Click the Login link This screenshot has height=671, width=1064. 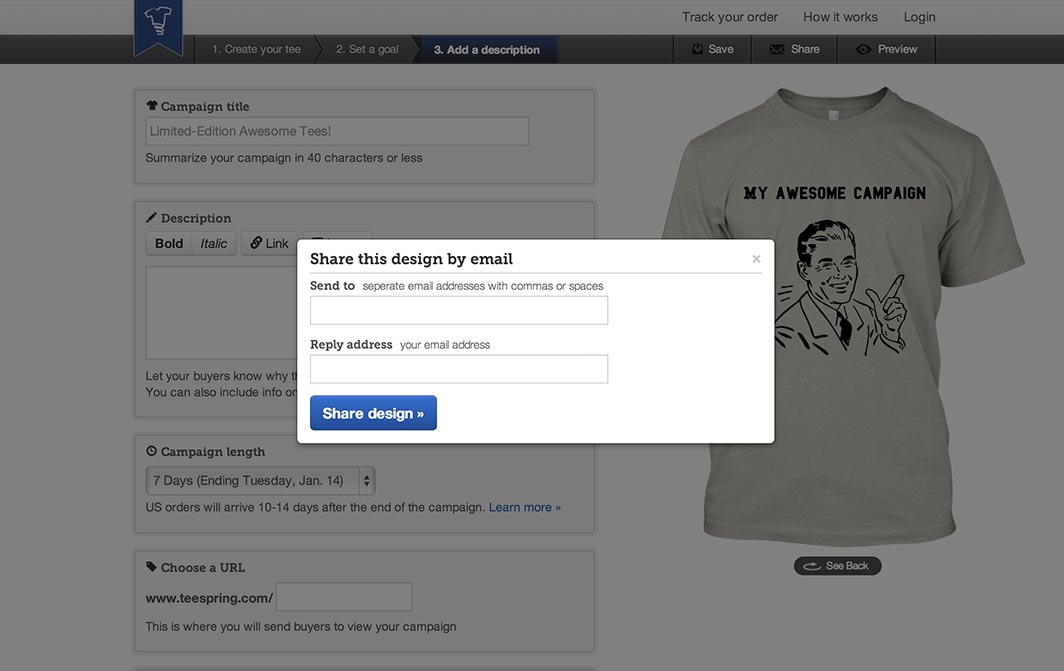(919, 17)
